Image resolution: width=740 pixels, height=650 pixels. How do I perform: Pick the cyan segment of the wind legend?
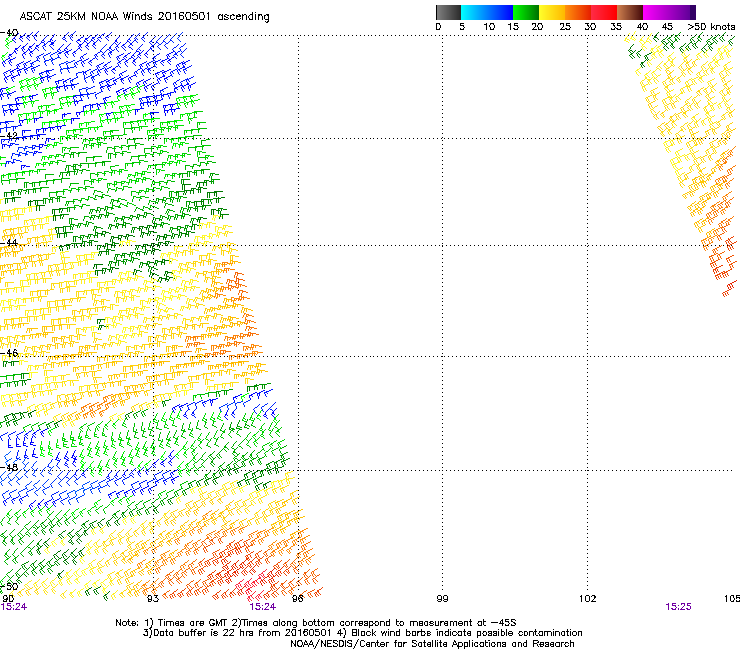point(474,12)
